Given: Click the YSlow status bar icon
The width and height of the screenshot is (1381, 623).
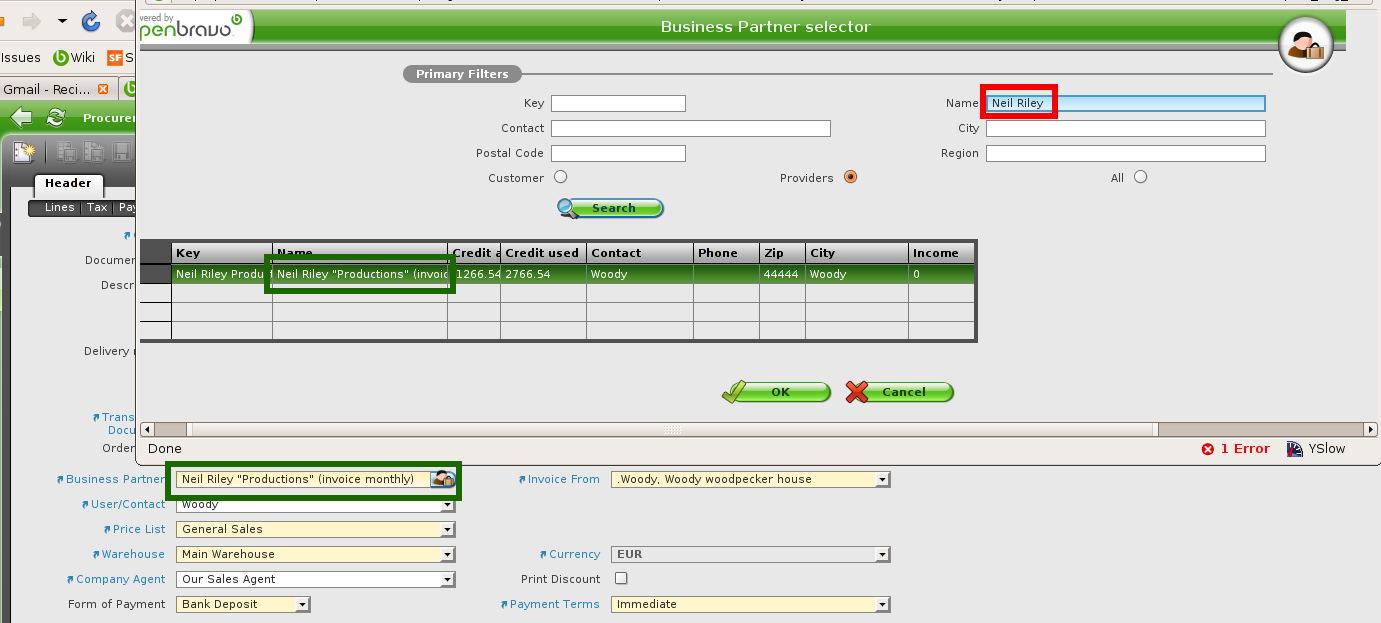Looking at the screenshot, I should (1295, 449).
